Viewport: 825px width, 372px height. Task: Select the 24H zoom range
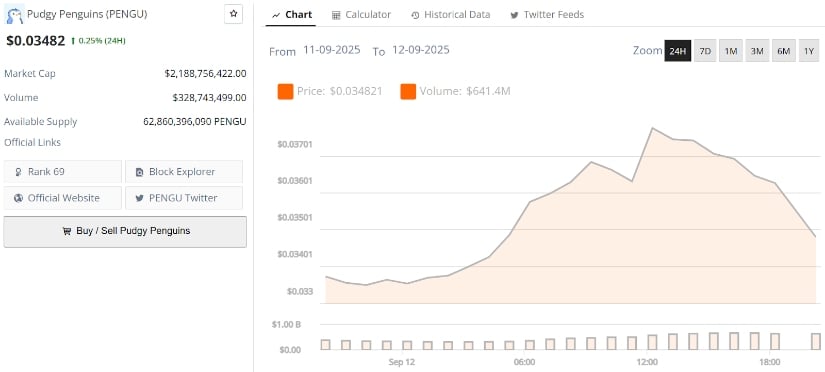pos(678,51)
